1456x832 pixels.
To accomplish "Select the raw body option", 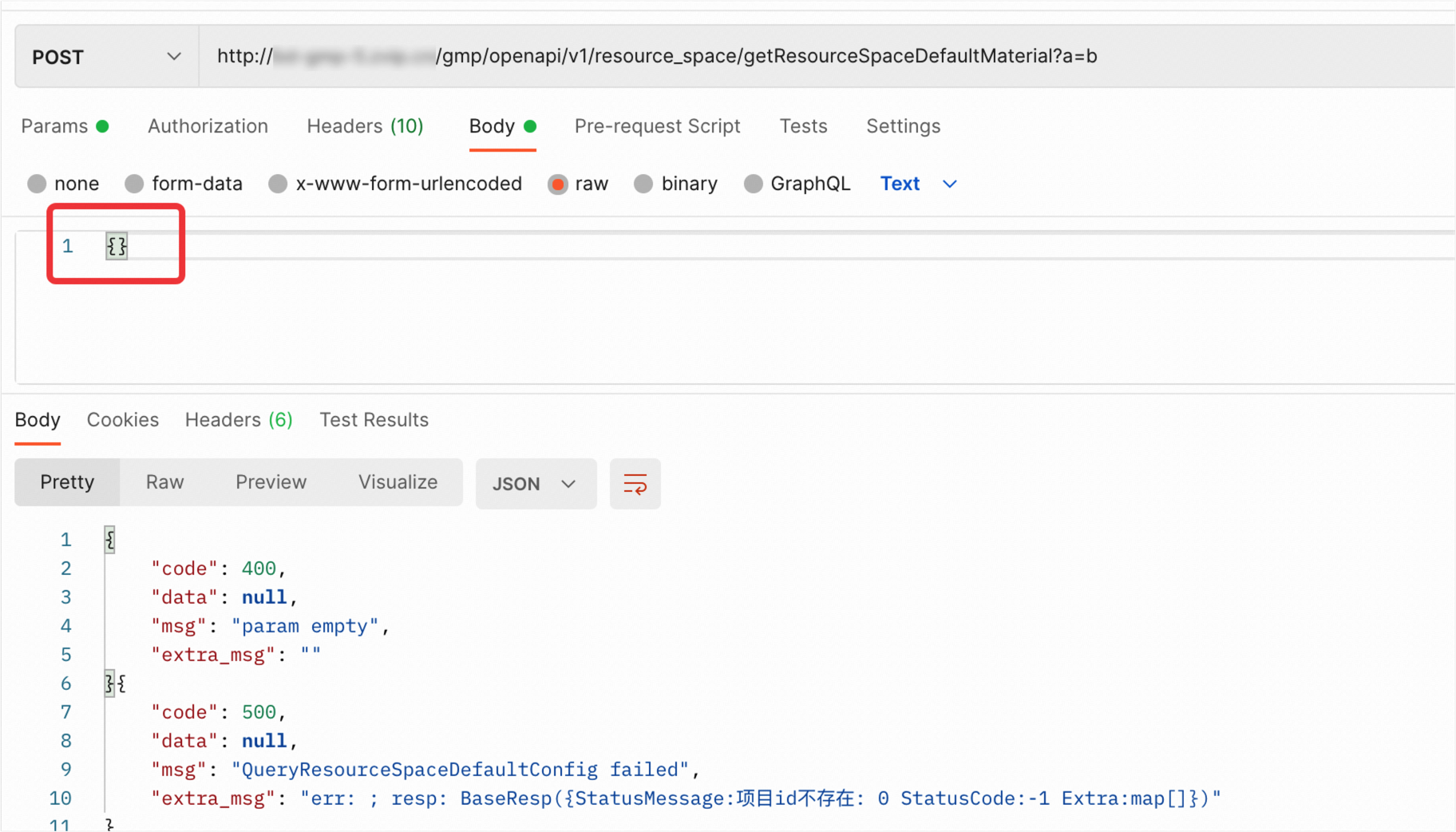I will (x=578, y=184).
